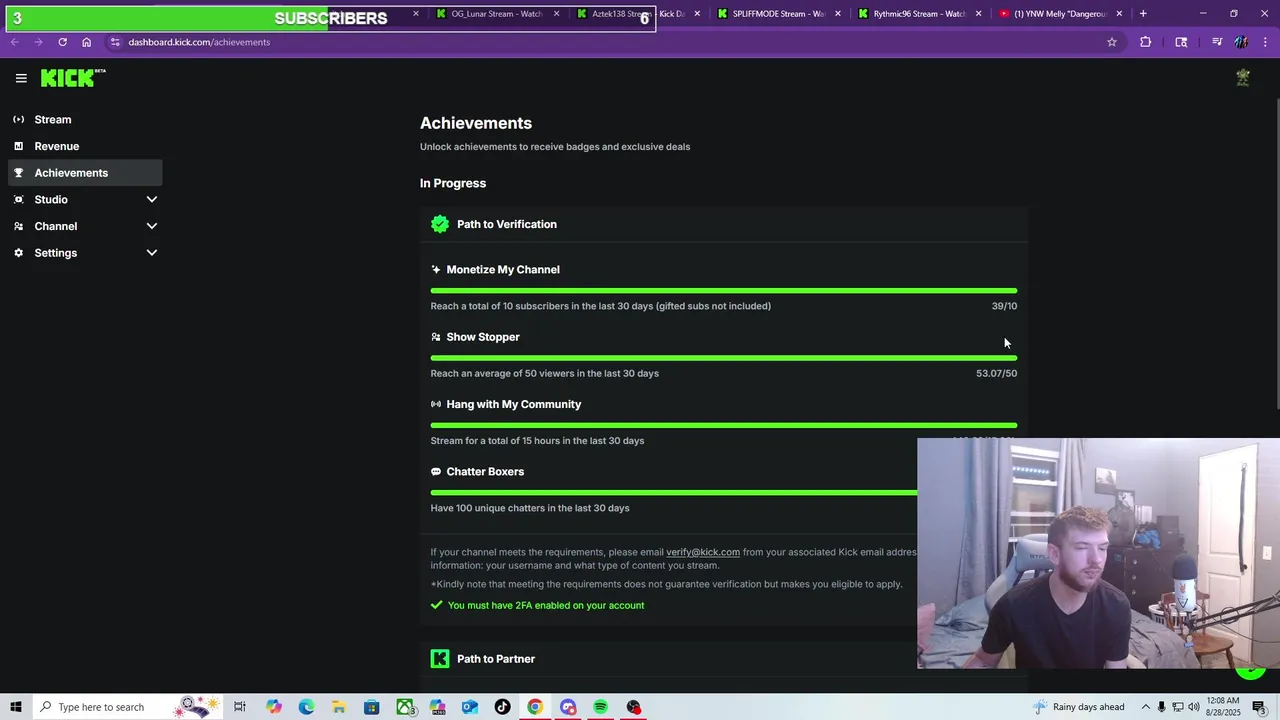Screen dimensions: 1280x720
Task: Click the 39/10 subscriber count
Action: 1004,306
